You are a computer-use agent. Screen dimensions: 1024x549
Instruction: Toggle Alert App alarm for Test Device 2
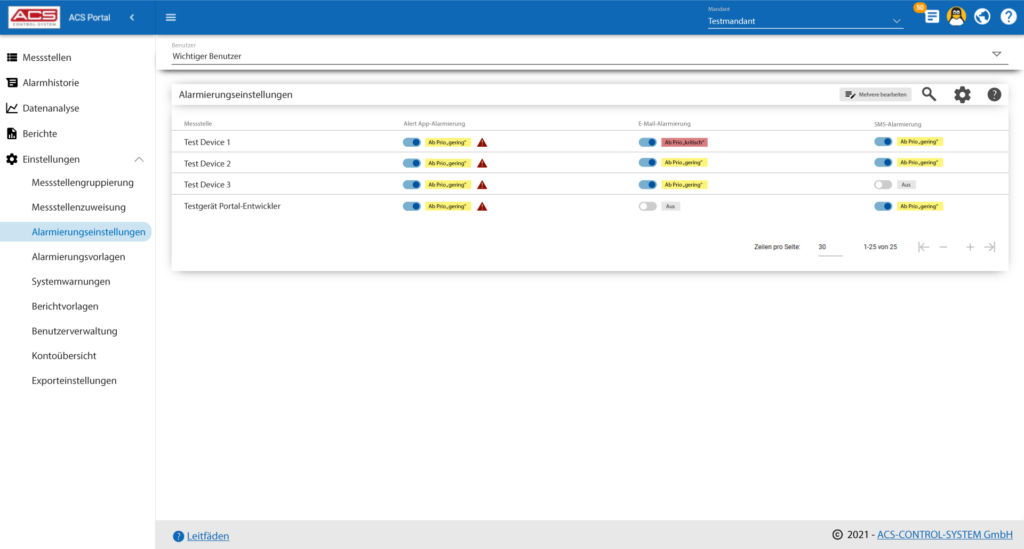point(411,163)
